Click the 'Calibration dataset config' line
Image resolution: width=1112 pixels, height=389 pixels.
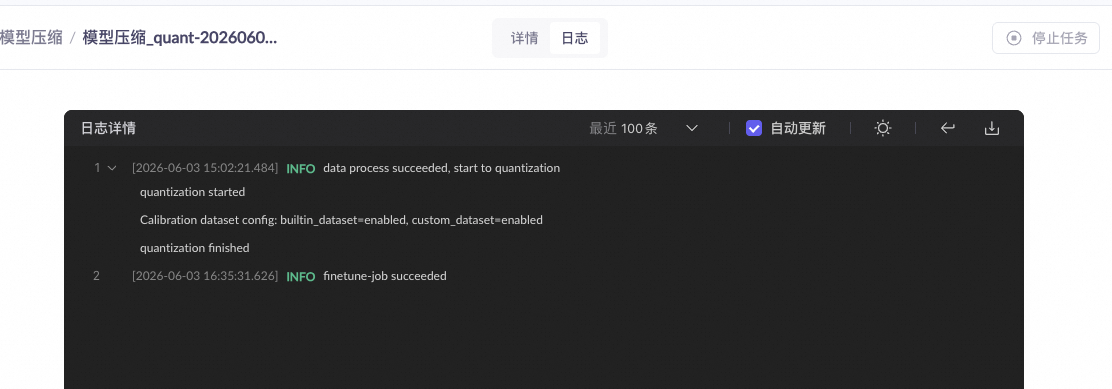[341, 220]
